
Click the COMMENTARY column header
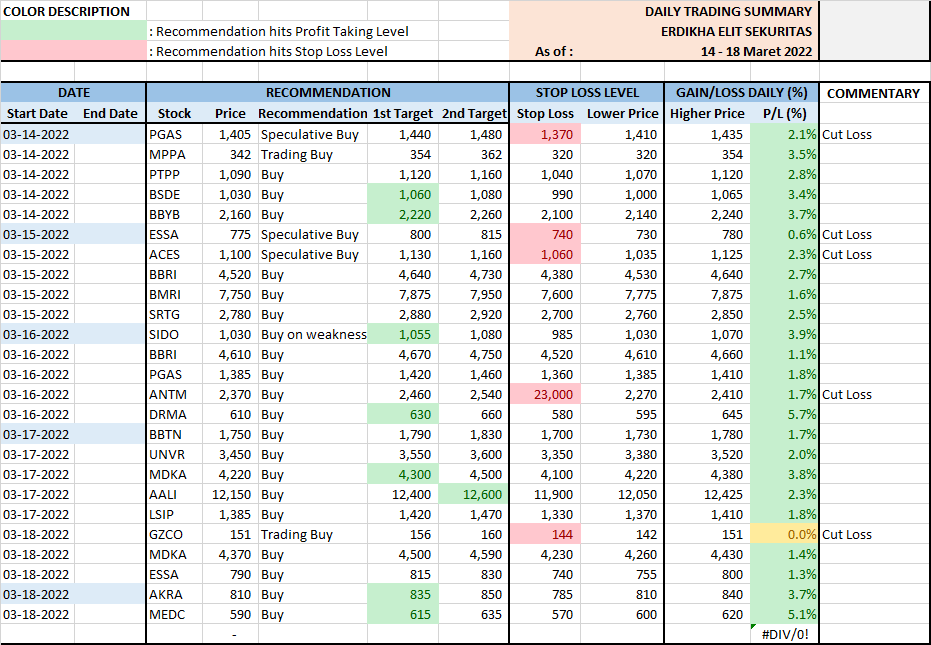873,93
